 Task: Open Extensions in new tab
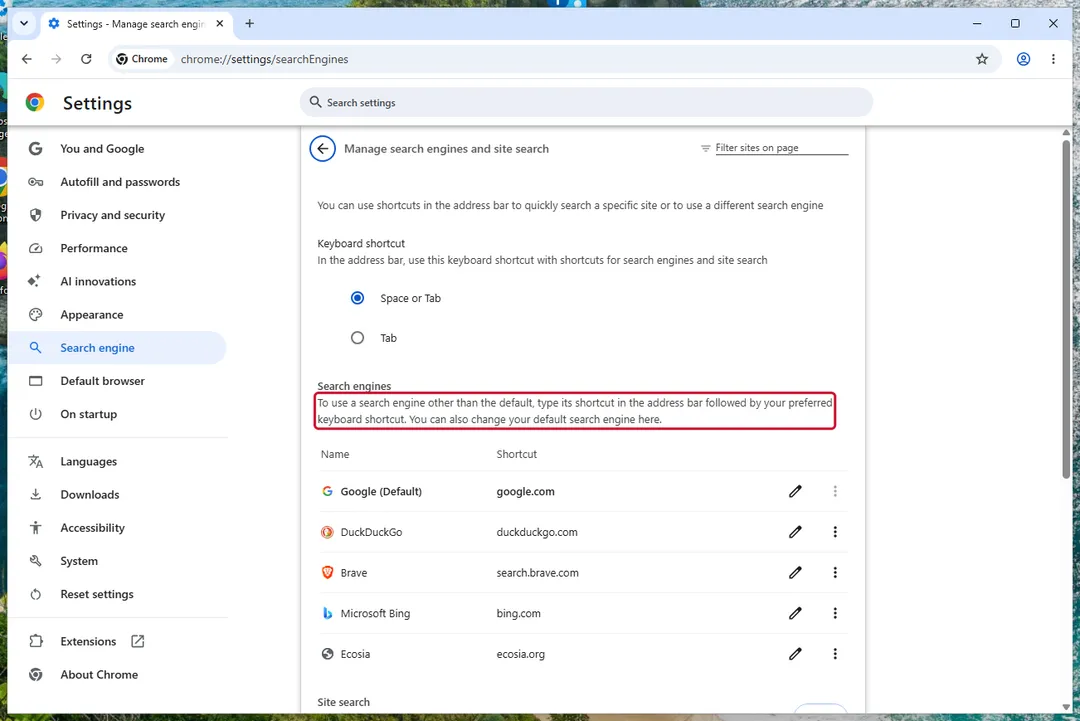tap(117, 641)
